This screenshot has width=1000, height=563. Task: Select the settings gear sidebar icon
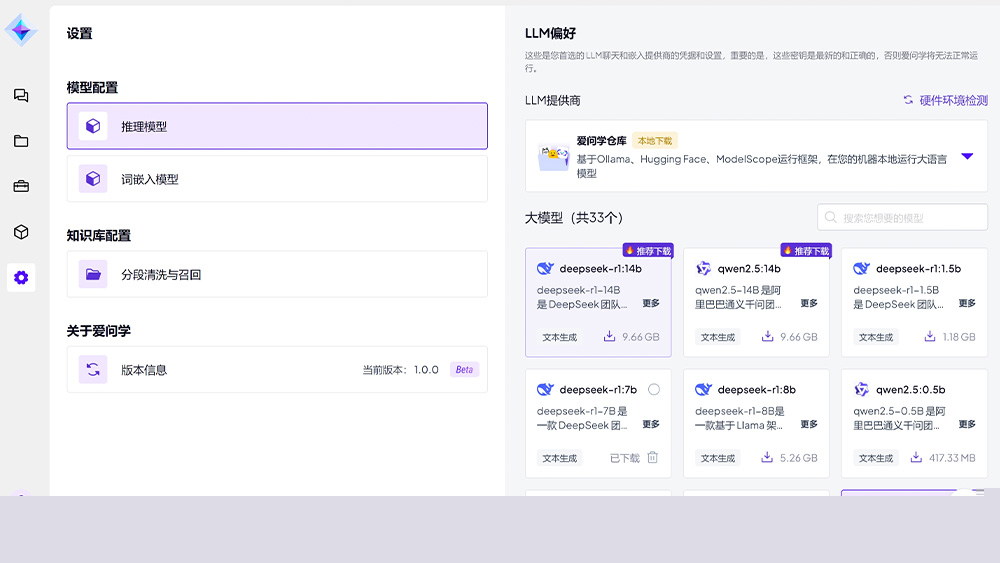point(21,278)
